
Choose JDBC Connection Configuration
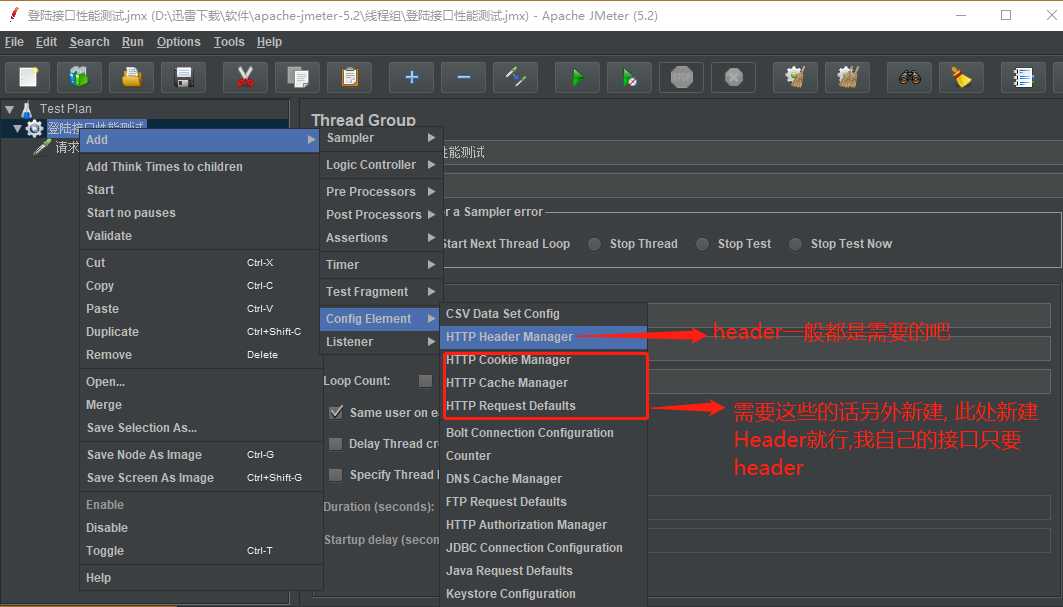[544, 548]
